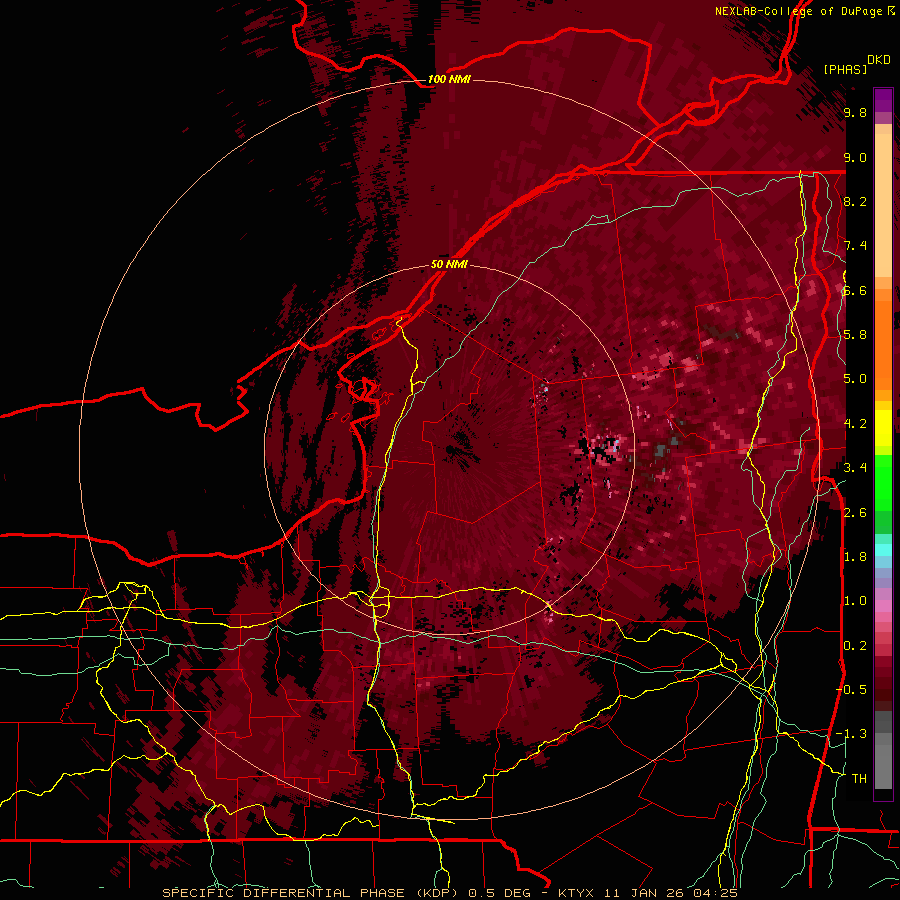Click the 5.0 value on color scale
The height and width of the screenshot is (900, 900).
(x=855, y=379)
